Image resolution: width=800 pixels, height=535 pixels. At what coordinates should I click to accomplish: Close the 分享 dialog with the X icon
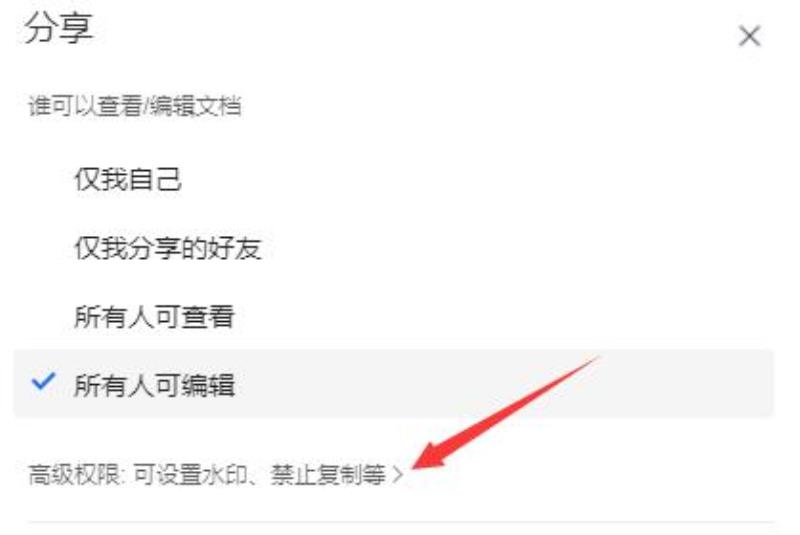pos(749,36)
